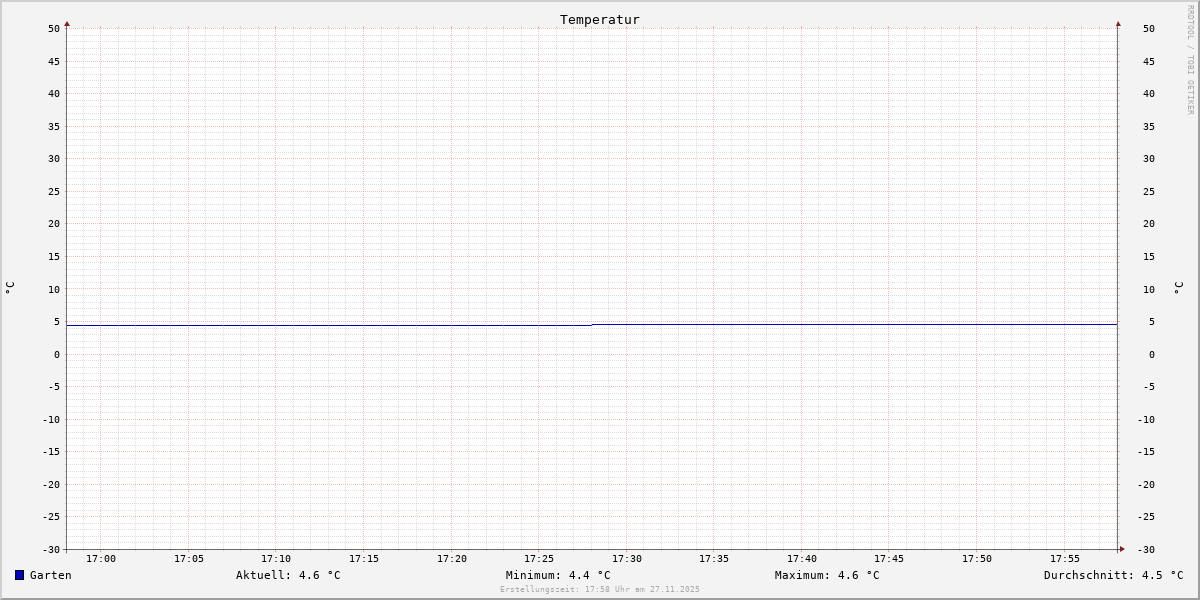Click the red arrow atop the right axis
The image size is (1200, 600).
(x=1118, y=23)
